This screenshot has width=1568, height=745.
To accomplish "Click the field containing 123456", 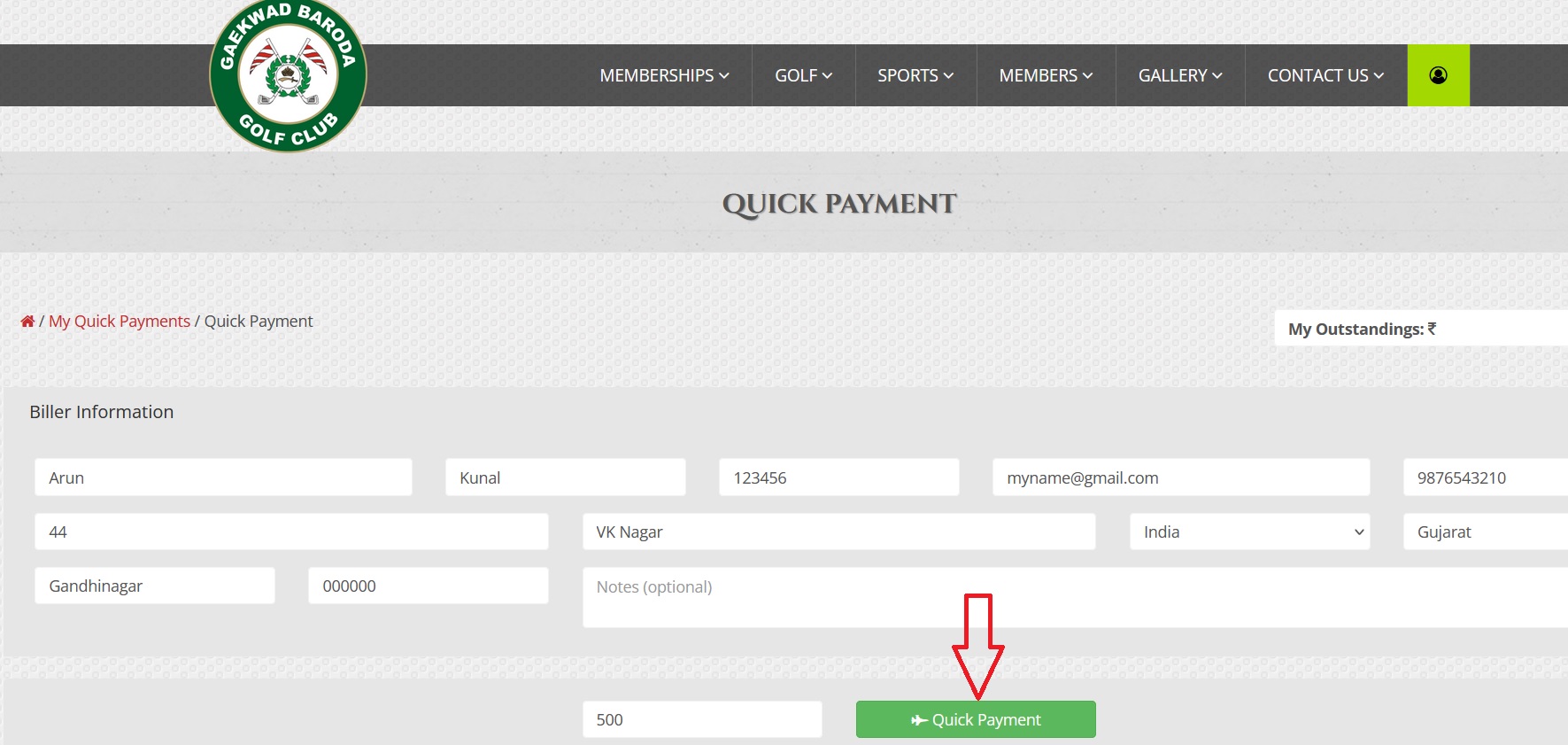I will (838, 477).
